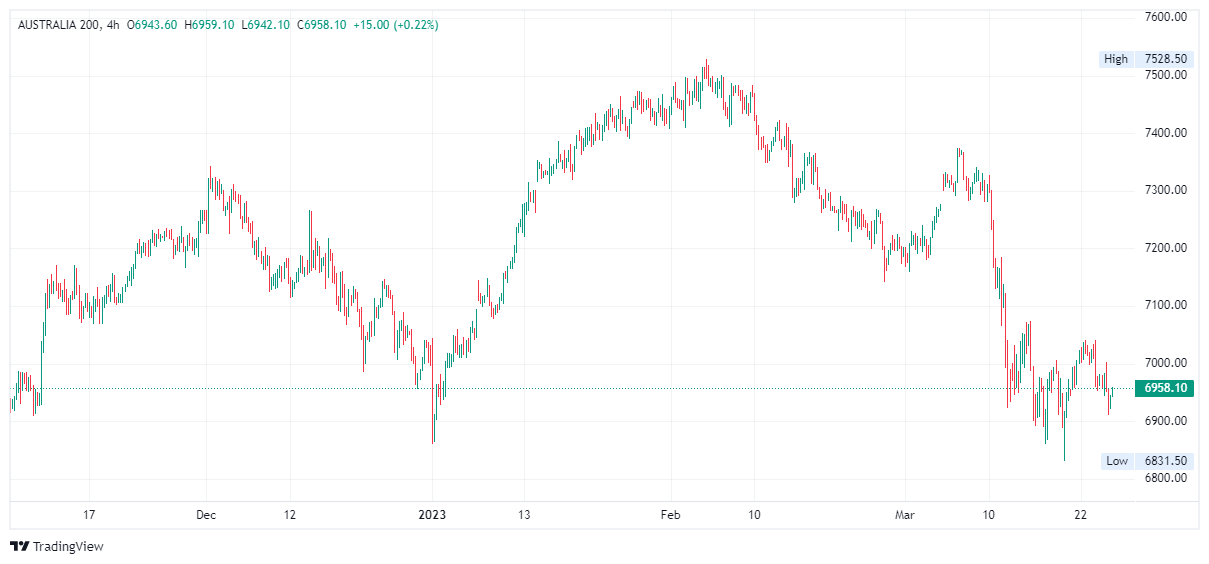Click the 22 date label on time axis

pos(1080,515)
